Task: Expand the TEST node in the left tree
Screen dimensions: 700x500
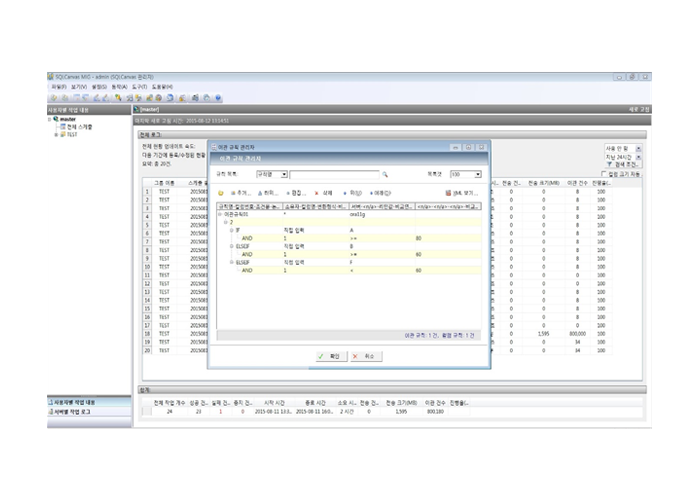Action: pyautogui.click(x=56, y=134)
